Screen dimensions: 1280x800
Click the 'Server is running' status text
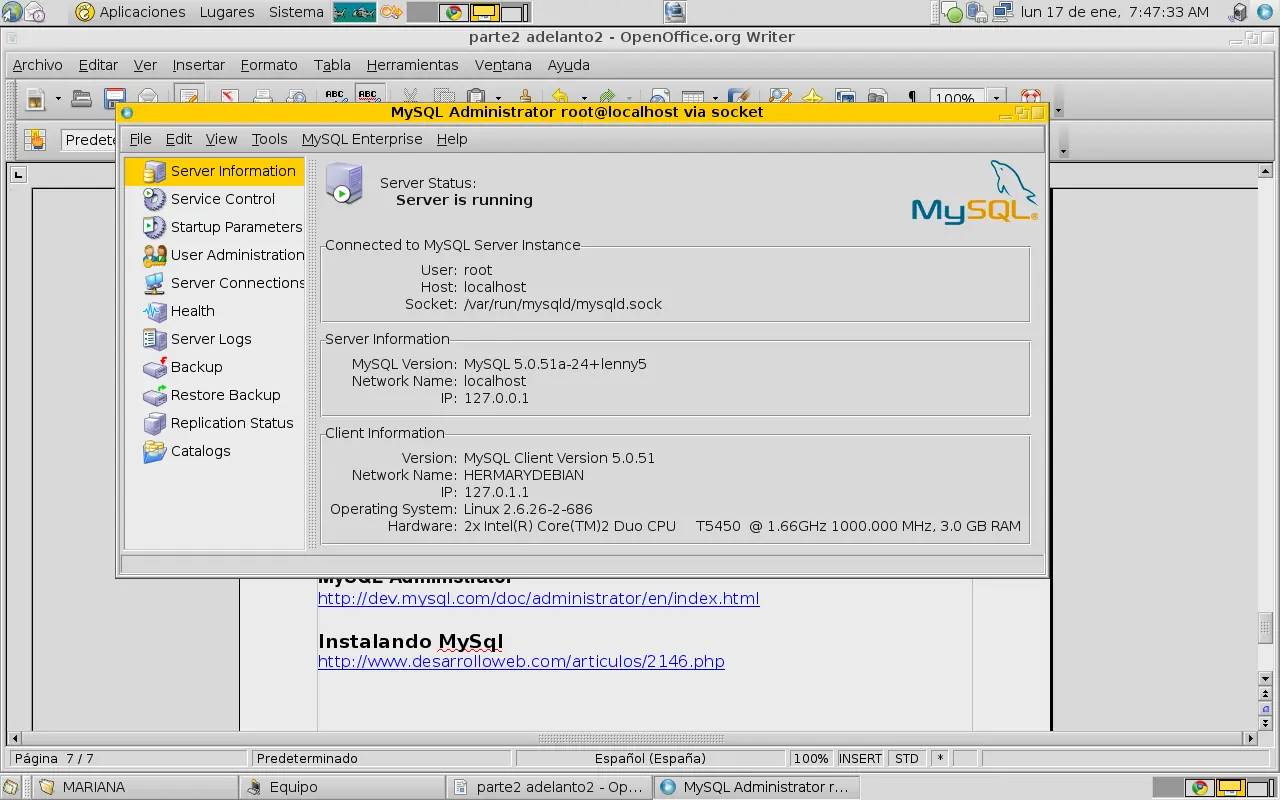pyautogui.click(x=464, y=200)
